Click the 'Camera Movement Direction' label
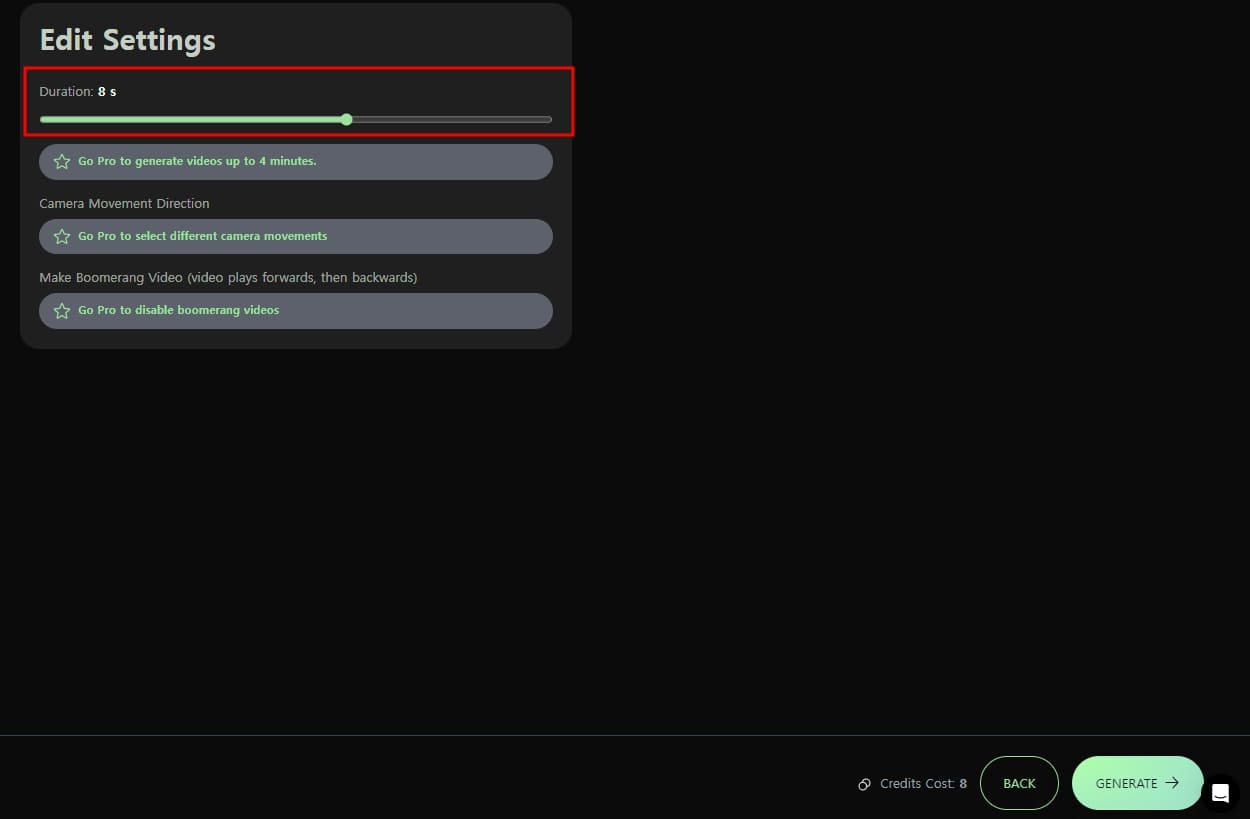1250x819 pixels. 124,203
